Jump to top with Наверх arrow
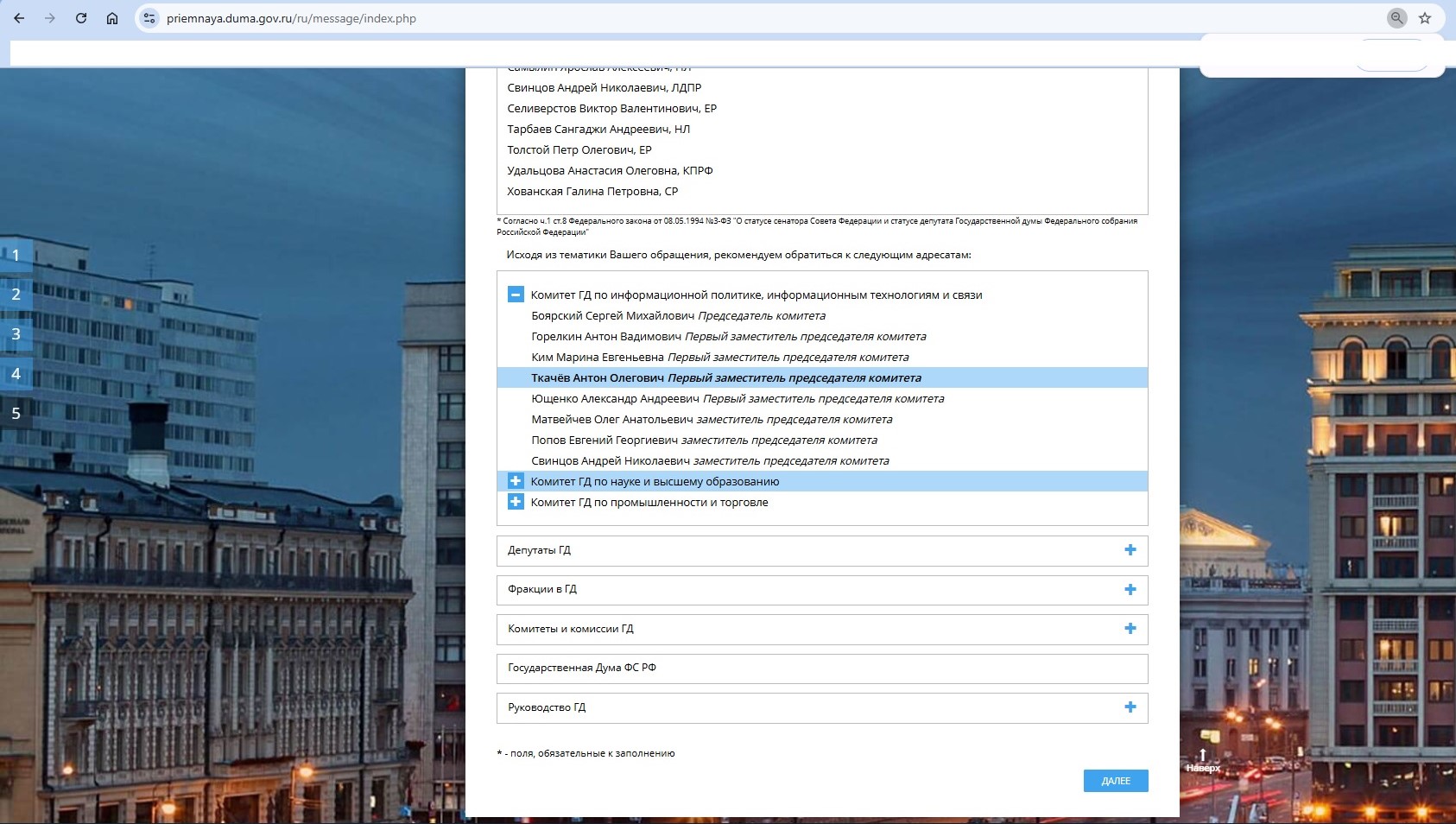The height and width of the screenshot is (824, 1456). (1203, 760)
